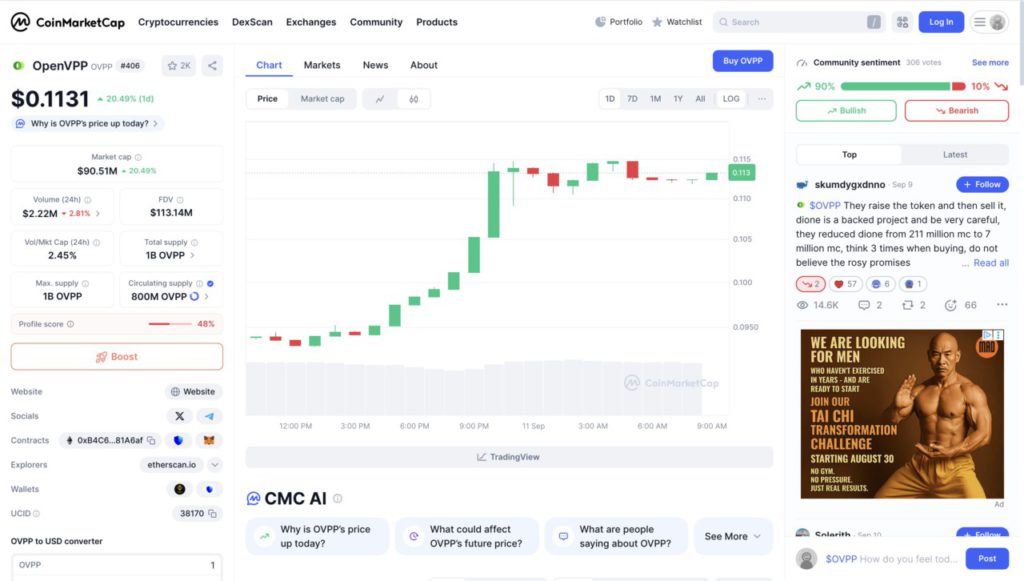The image size is (1024, 581).
Task: Open the chart's more options ellipsis menu
Action: pyautogui.click(x=762, y=98)
